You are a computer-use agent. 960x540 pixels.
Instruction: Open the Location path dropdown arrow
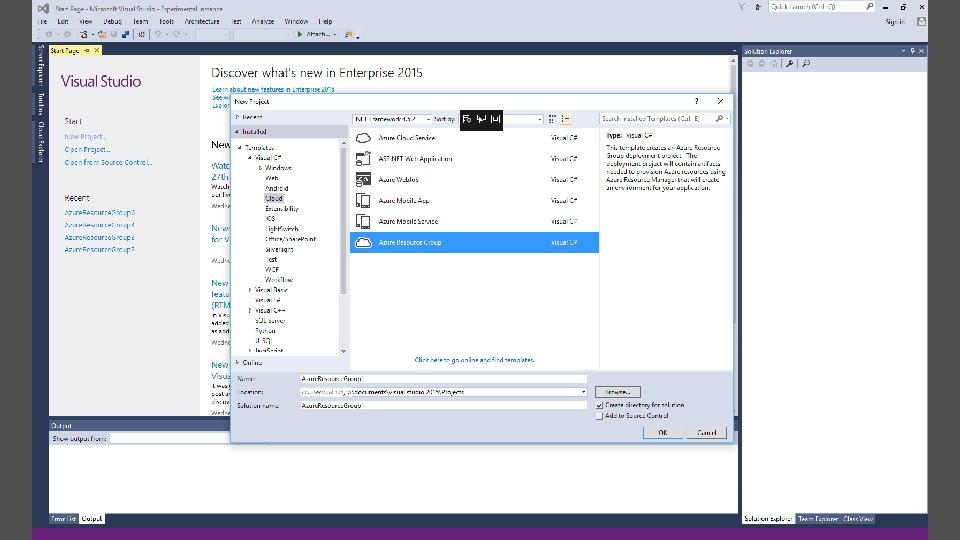click(x=583, y=392)
